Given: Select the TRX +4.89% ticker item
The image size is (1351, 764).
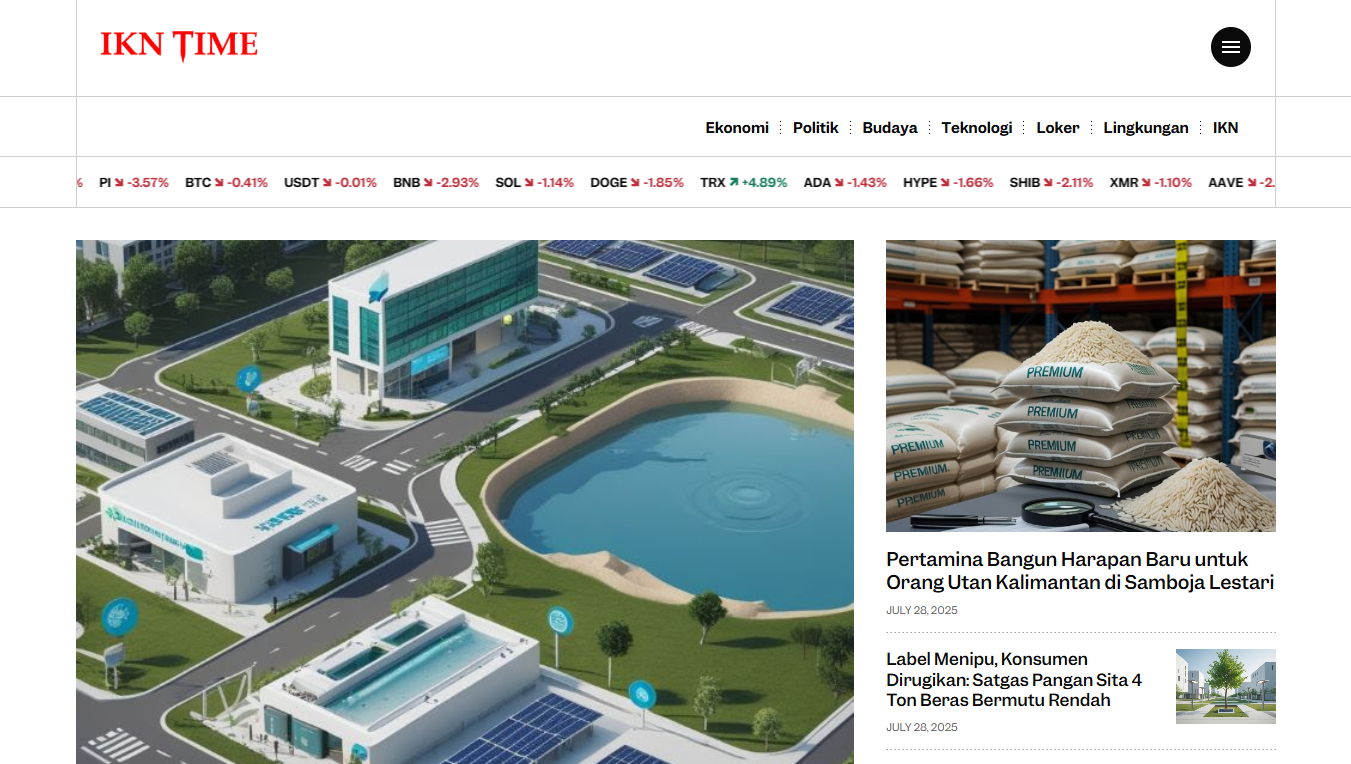Looking at the screenshot, I should pos(743,183).
